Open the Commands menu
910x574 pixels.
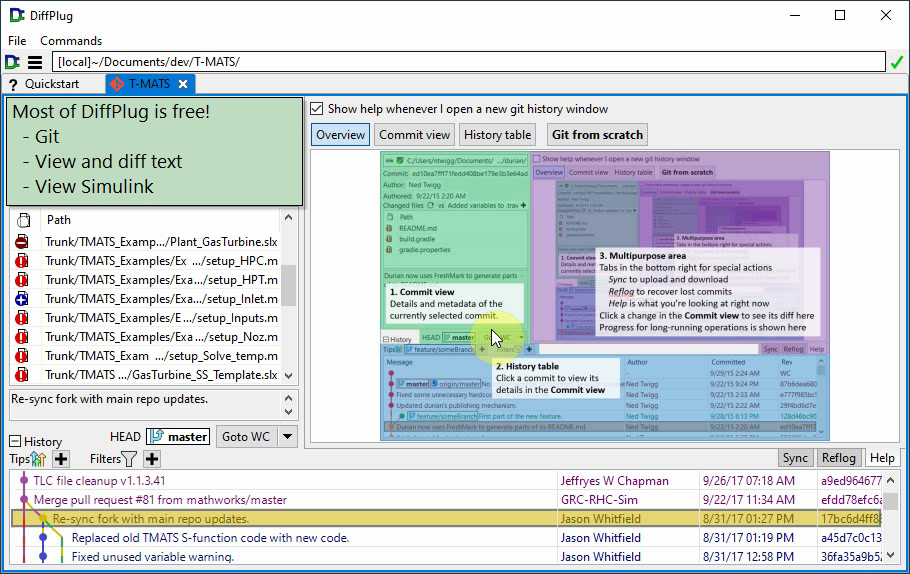point(71,41)
